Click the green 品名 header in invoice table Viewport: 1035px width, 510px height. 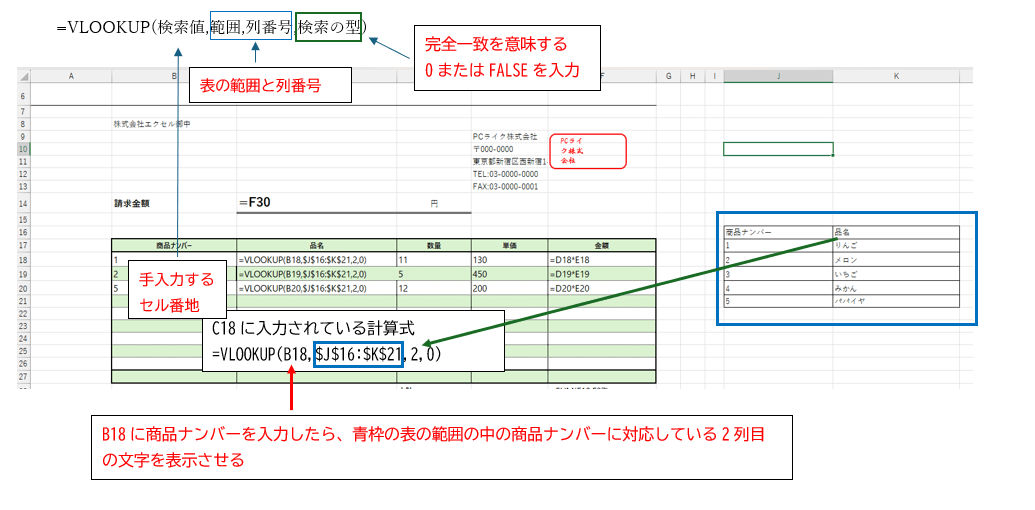pos(317,245)
